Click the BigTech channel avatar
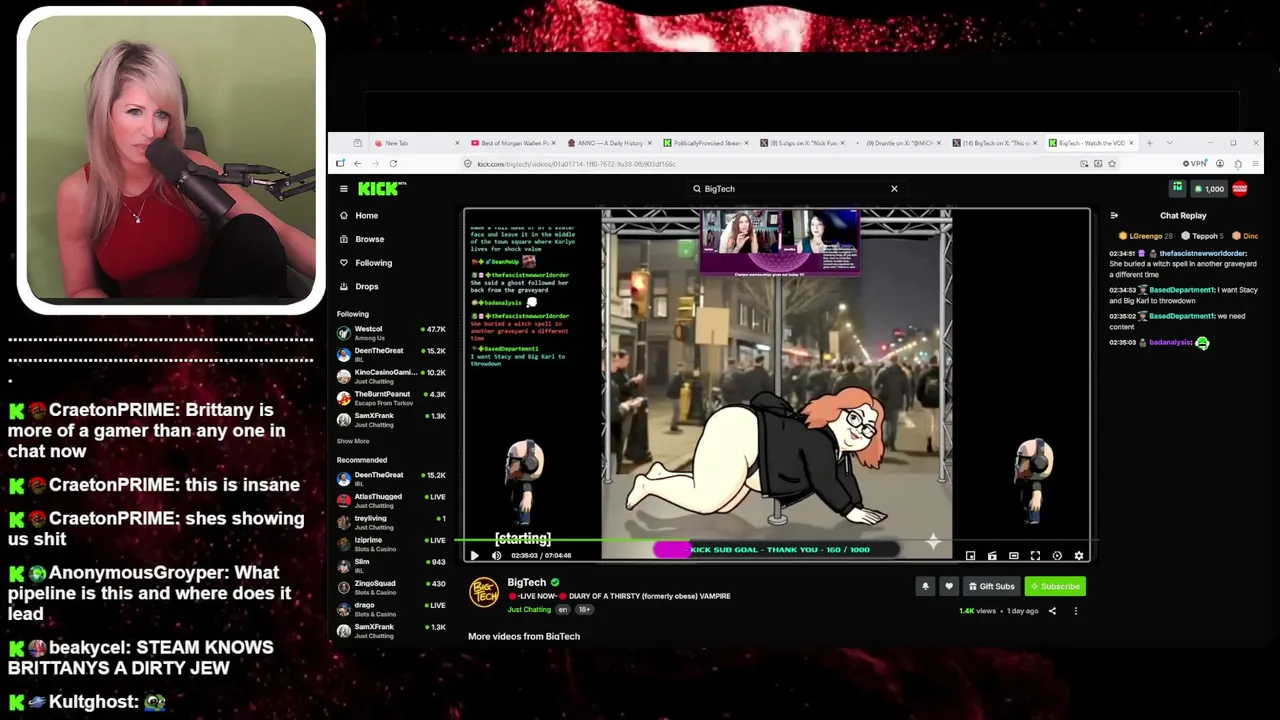The width and height of the screenshot is (1280, 720). click(x=484, y=592)
